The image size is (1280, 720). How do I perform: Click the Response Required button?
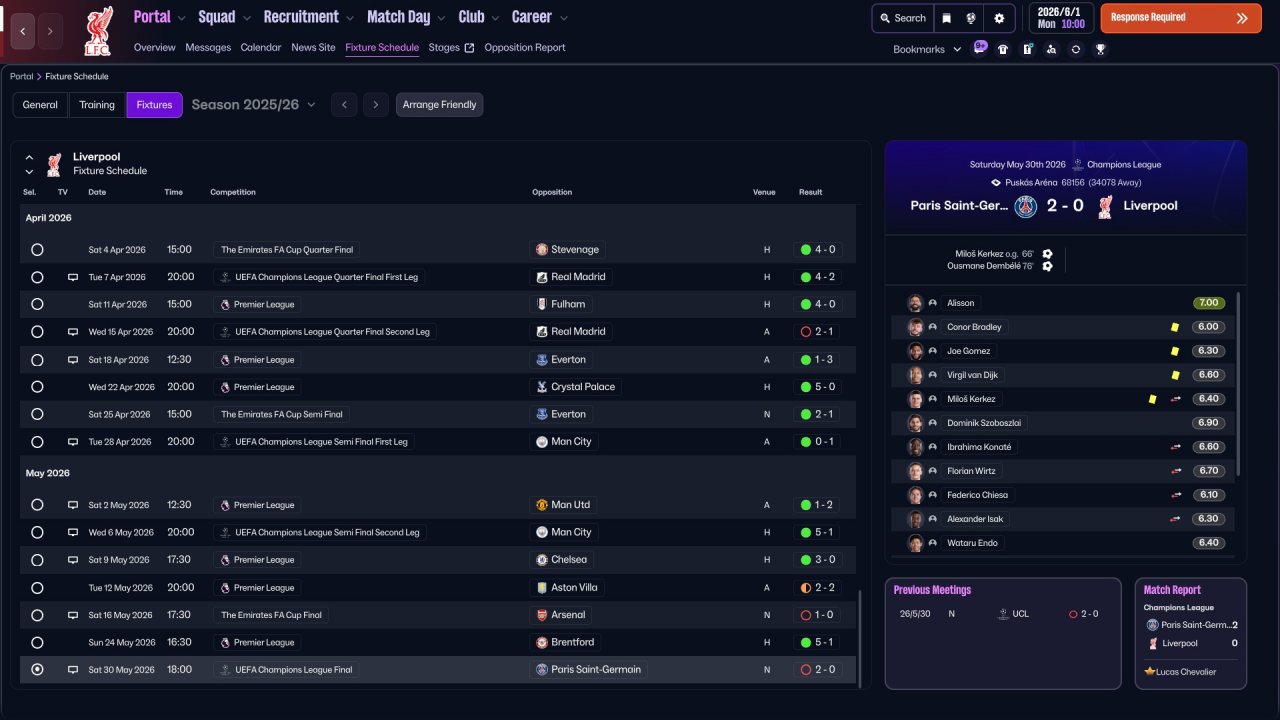click(x=1181, y=18)
